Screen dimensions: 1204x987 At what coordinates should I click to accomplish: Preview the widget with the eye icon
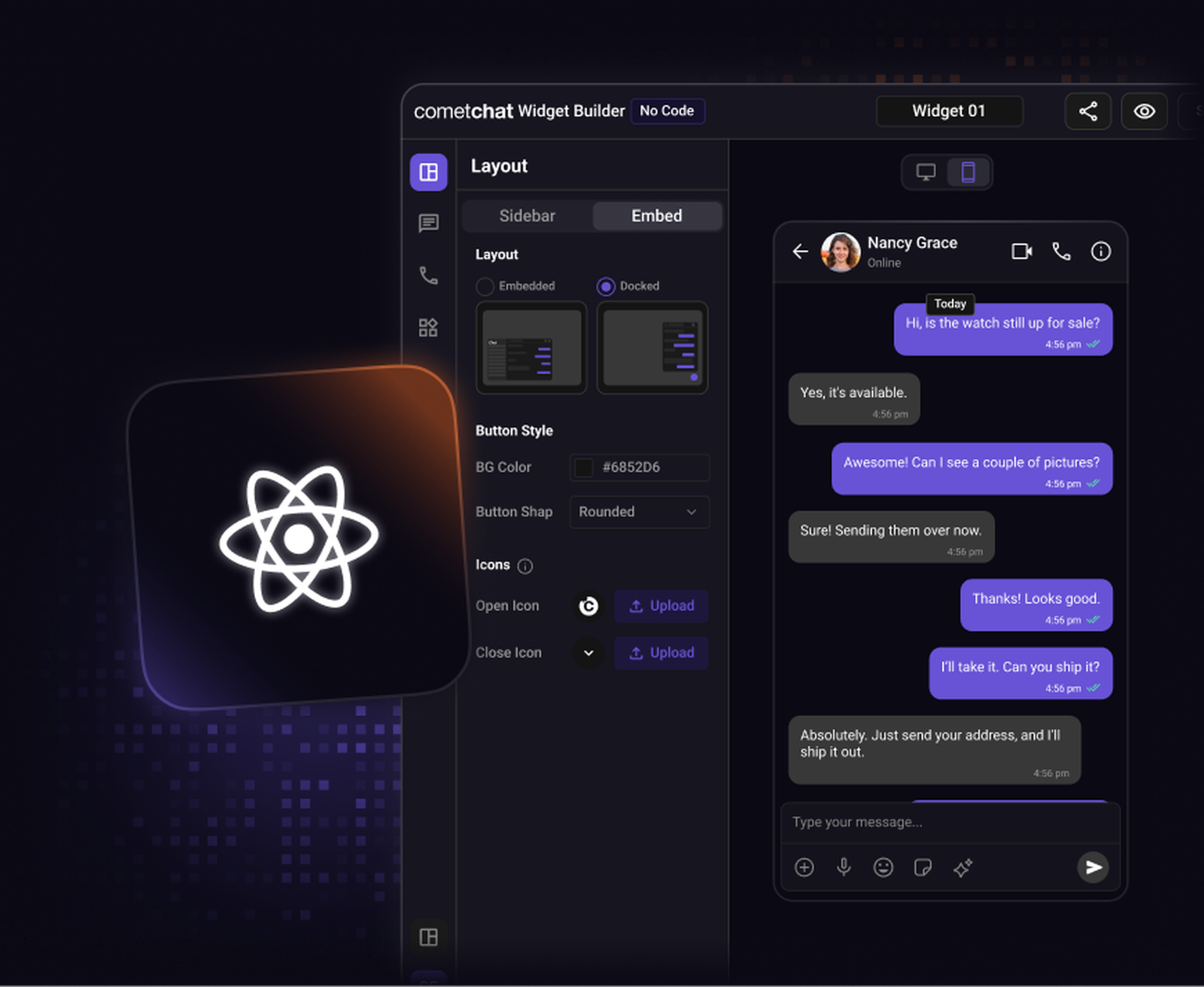(1145, 111)
